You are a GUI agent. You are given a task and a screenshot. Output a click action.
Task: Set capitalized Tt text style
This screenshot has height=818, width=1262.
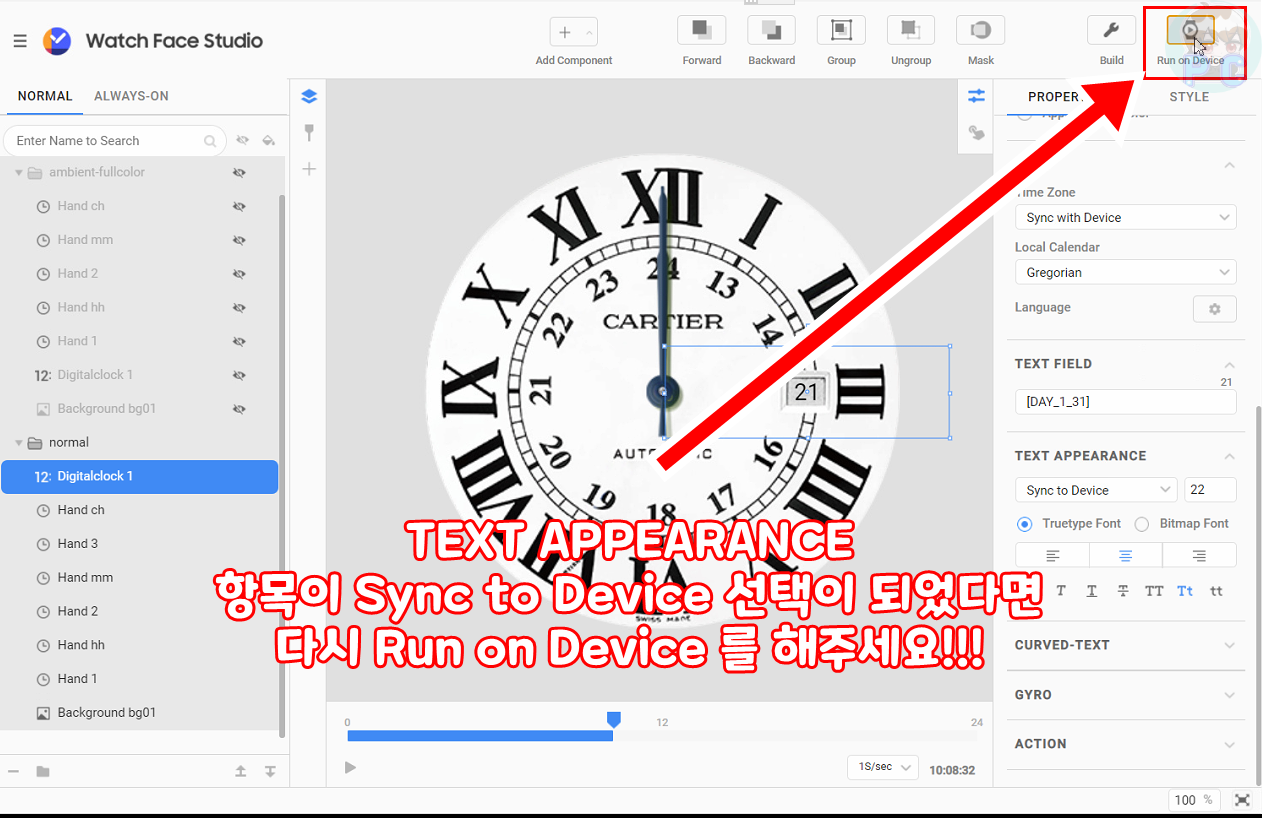pyautogui.click(x=1185, y=591)
